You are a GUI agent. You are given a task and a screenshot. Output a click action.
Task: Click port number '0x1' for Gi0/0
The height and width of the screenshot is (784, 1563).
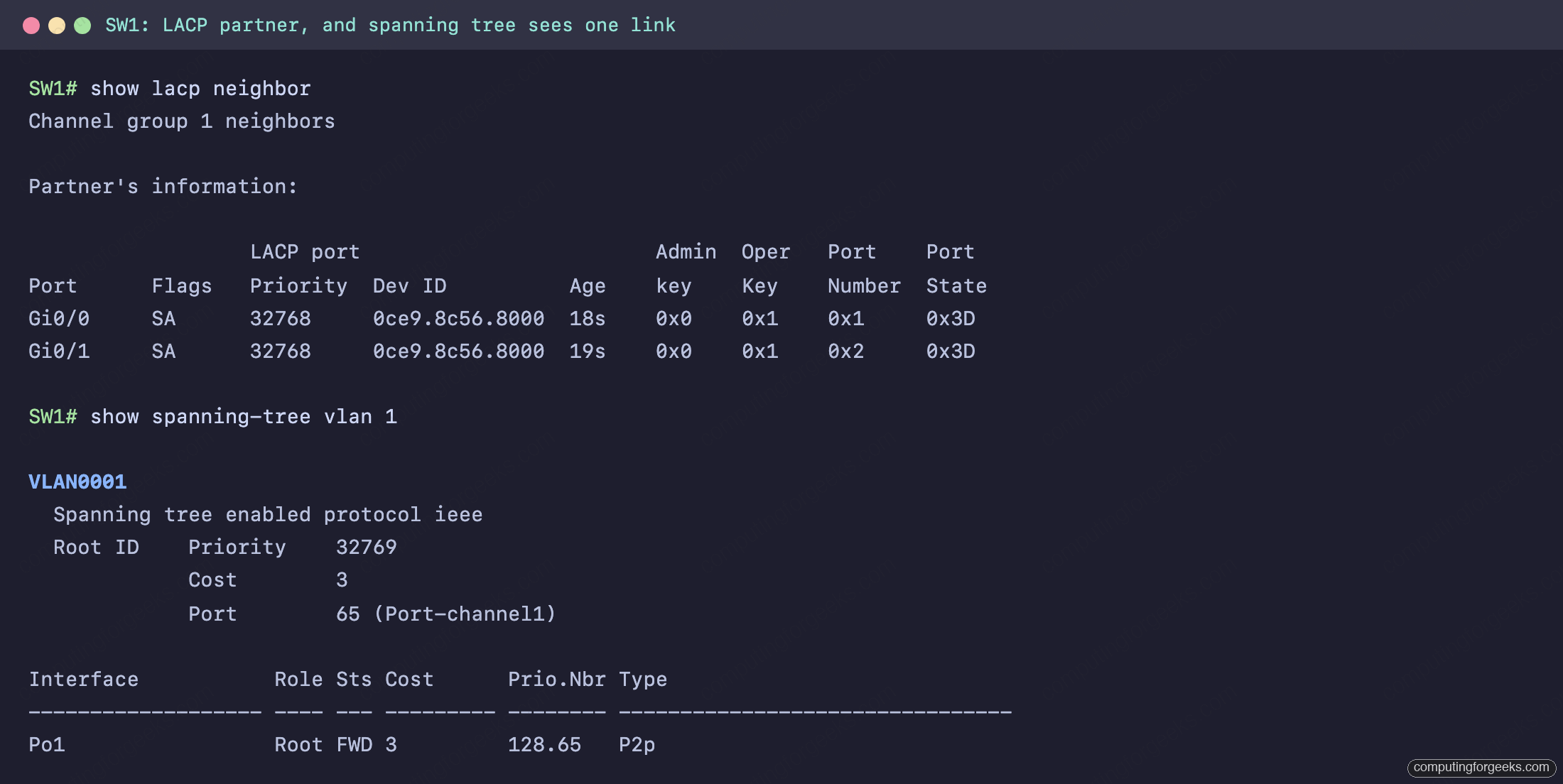coord(846,319)
